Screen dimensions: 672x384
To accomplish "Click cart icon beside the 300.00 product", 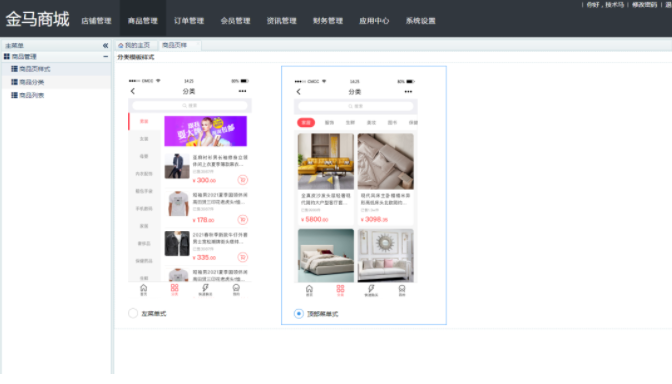I will point(243,180).
